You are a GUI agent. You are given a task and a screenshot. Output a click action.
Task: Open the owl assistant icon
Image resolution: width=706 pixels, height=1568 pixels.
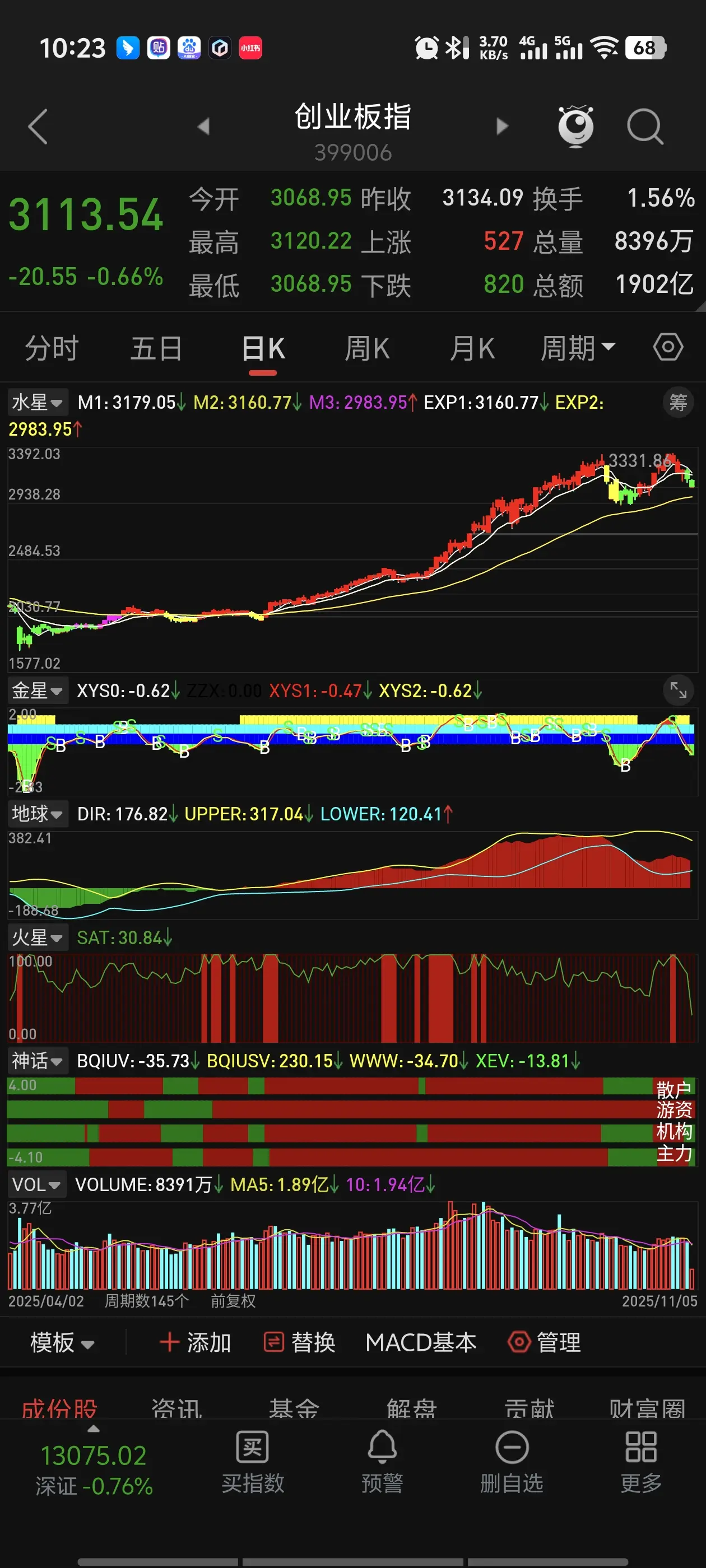(x=575, y=126)
